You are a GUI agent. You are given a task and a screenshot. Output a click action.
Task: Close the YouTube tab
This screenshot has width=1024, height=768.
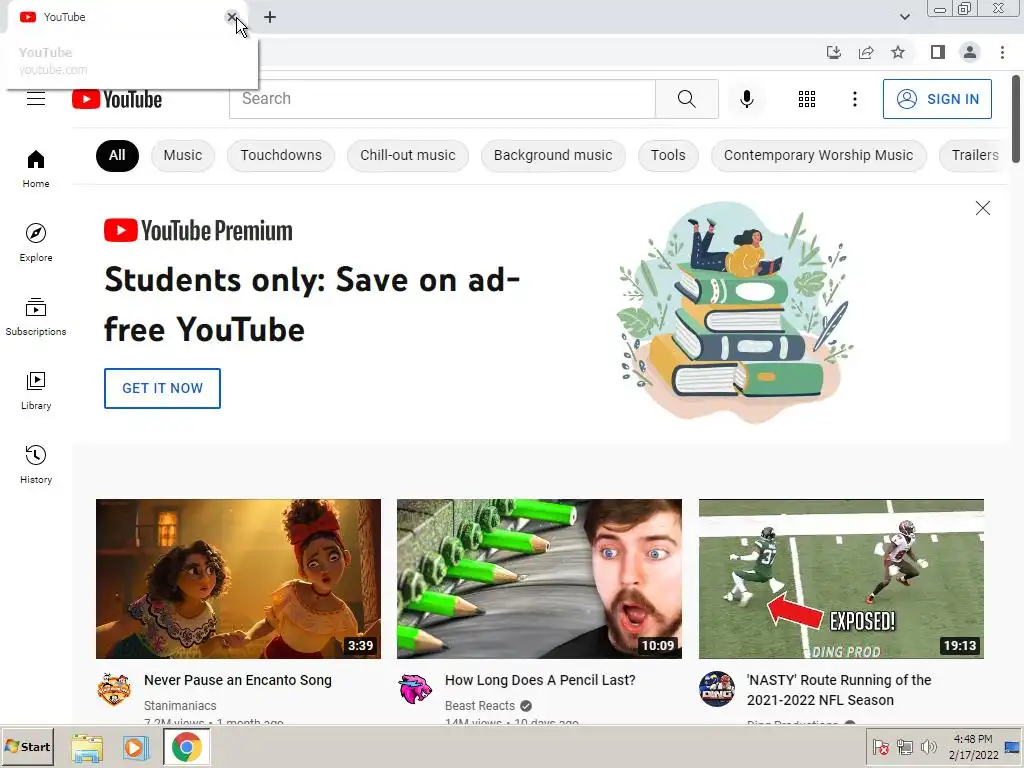point(231,17)
